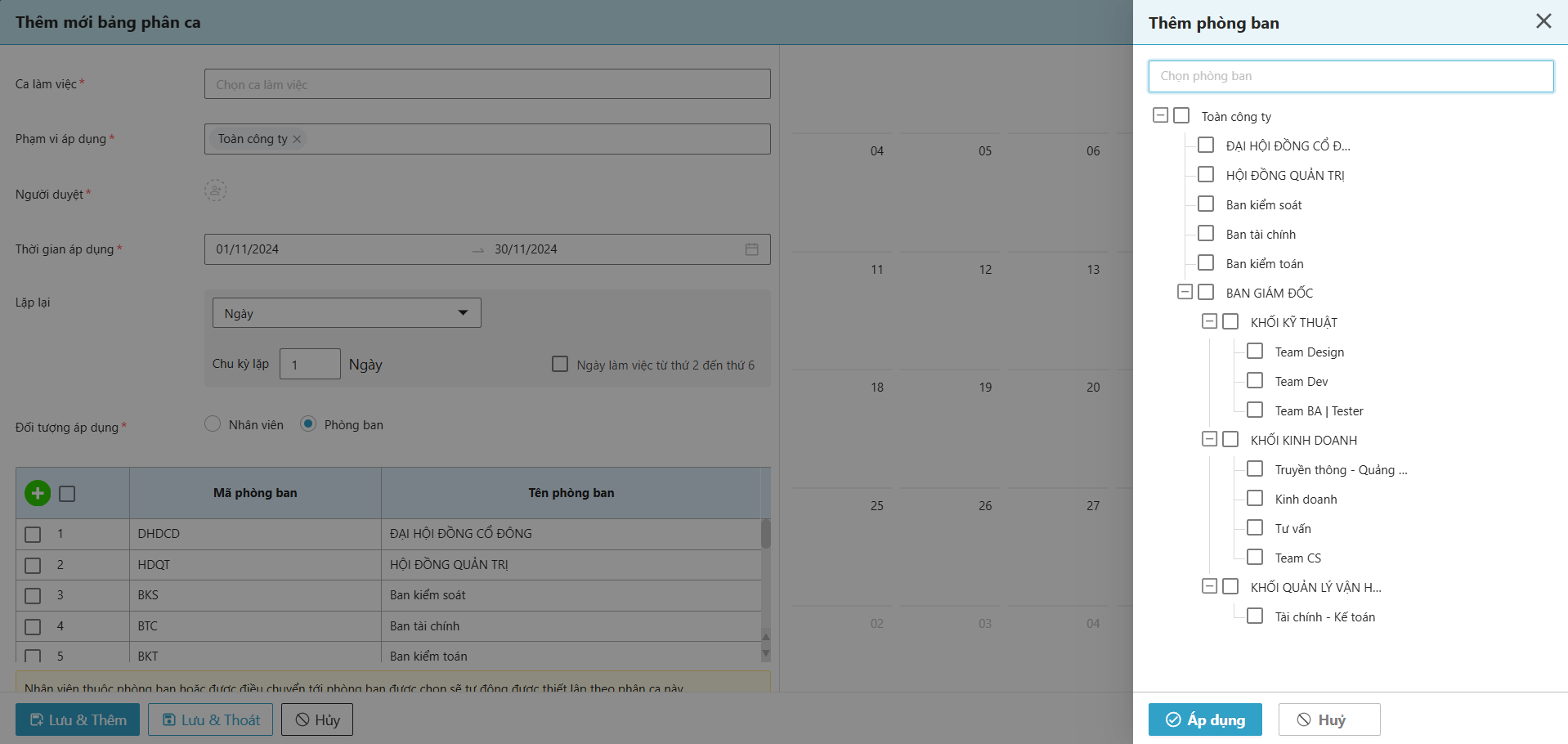Check the 'Team Design' checkbox
The image size is (1568, 744).
(x=1255, y=352)
